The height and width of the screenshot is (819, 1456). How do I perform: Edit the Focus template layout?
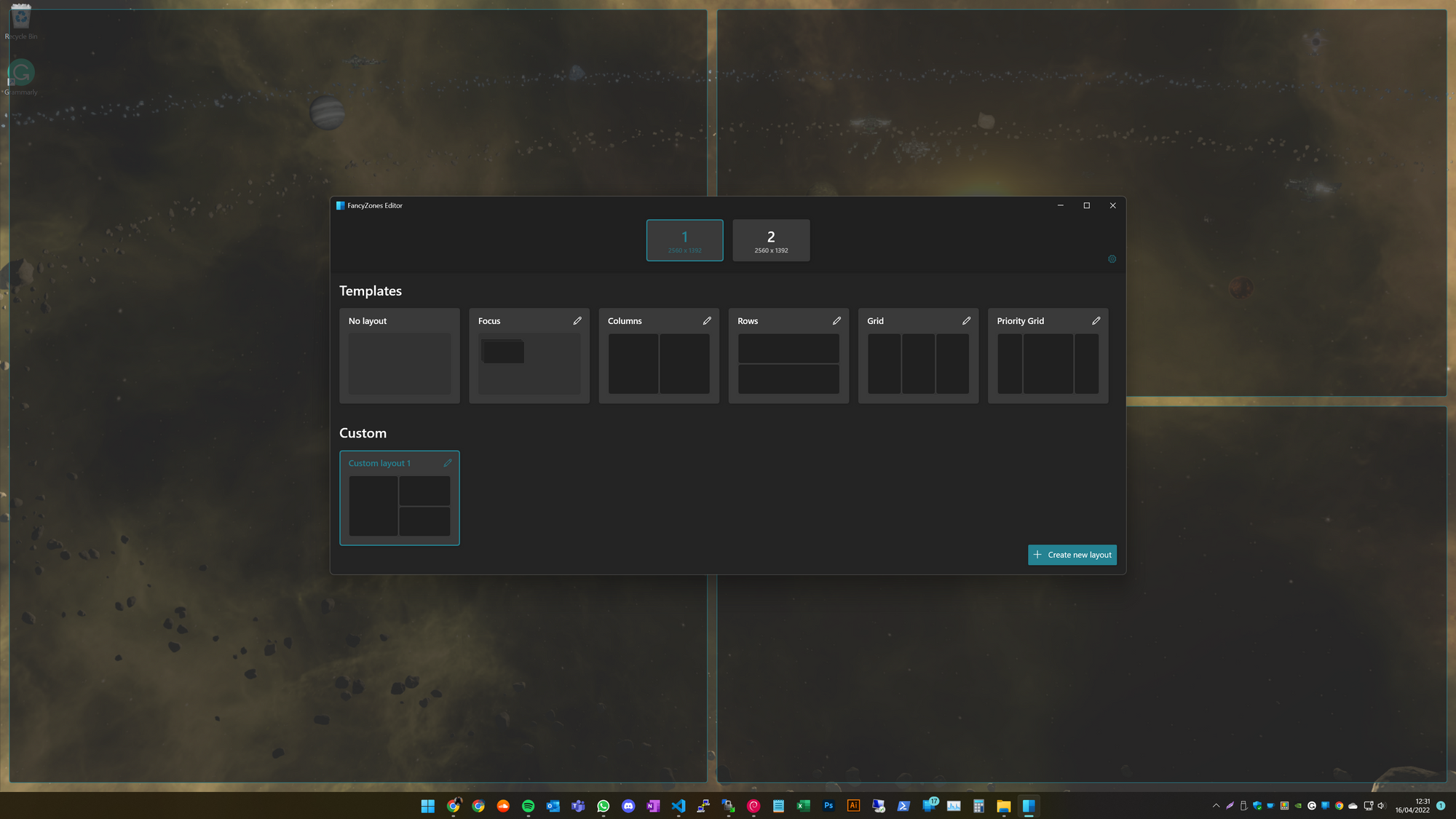pyautogui.click(x=577, y=320)
